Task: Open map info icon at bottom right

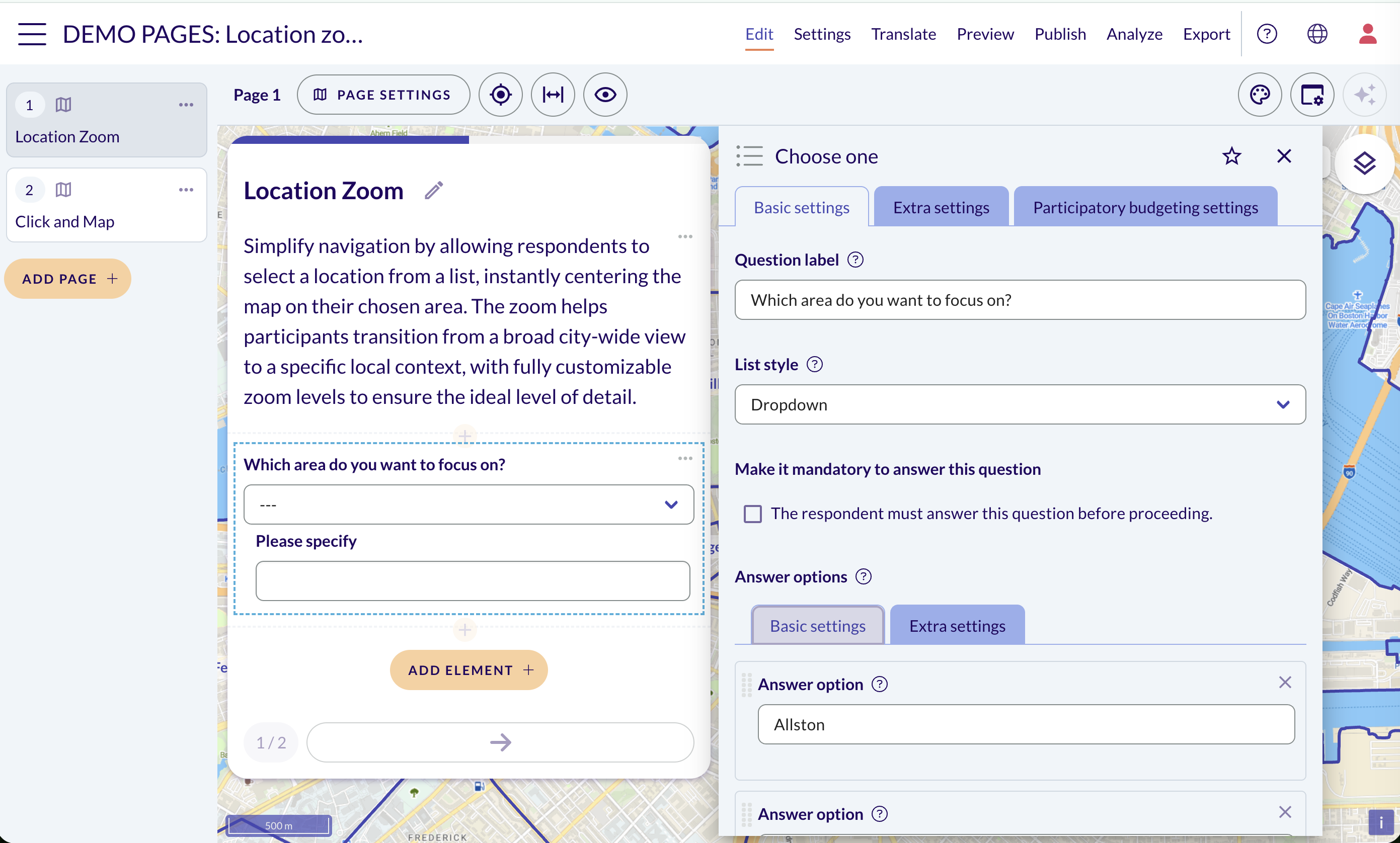Action: (1381, 821)
